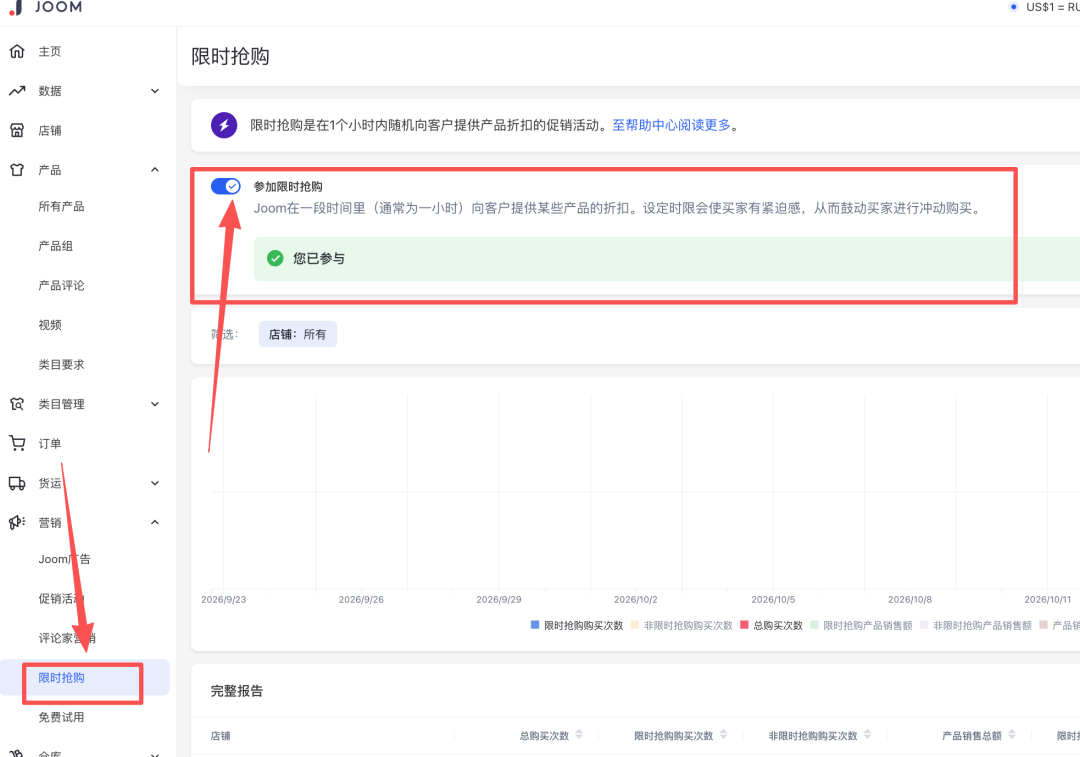Turn off the 参加限时抢购 switch
The image size is (1080, 757).
click(x=225, y=186)
